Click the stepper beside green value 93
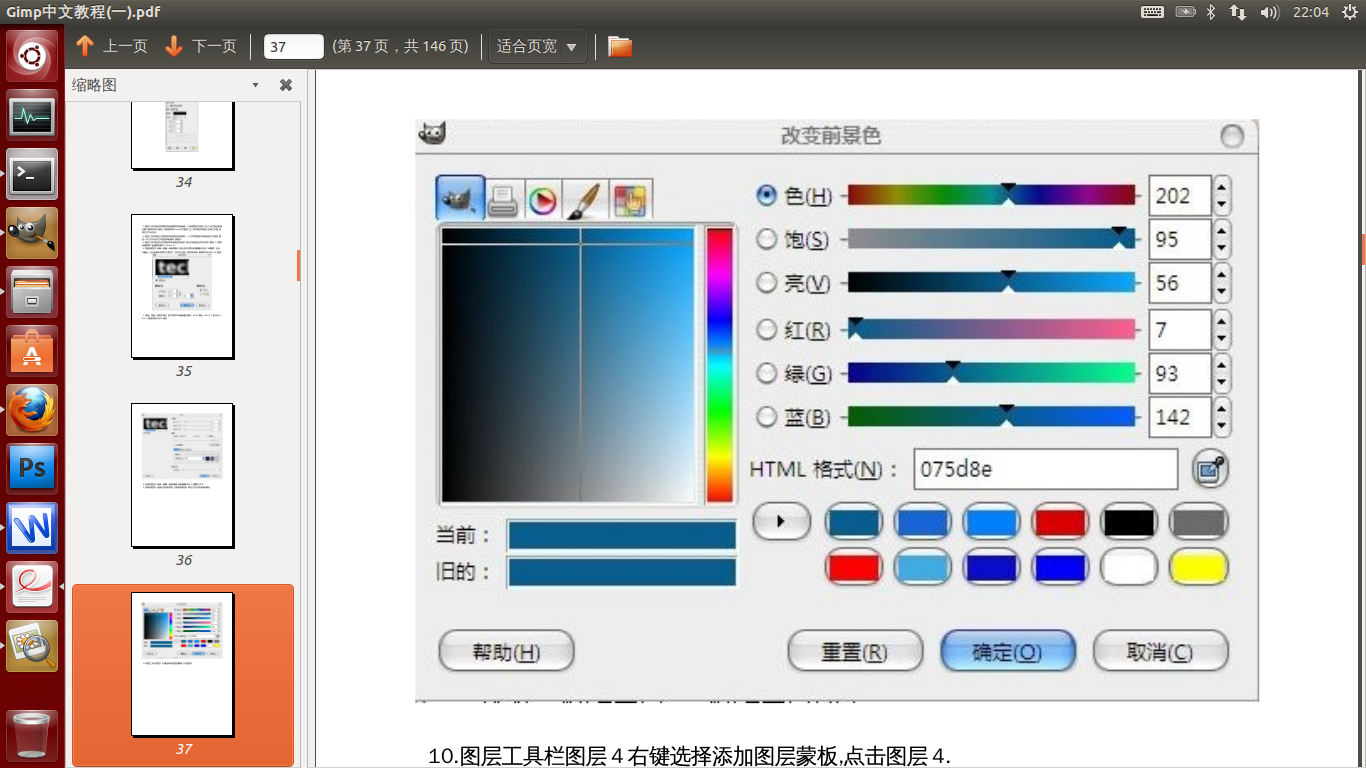 coord(1222,373)
